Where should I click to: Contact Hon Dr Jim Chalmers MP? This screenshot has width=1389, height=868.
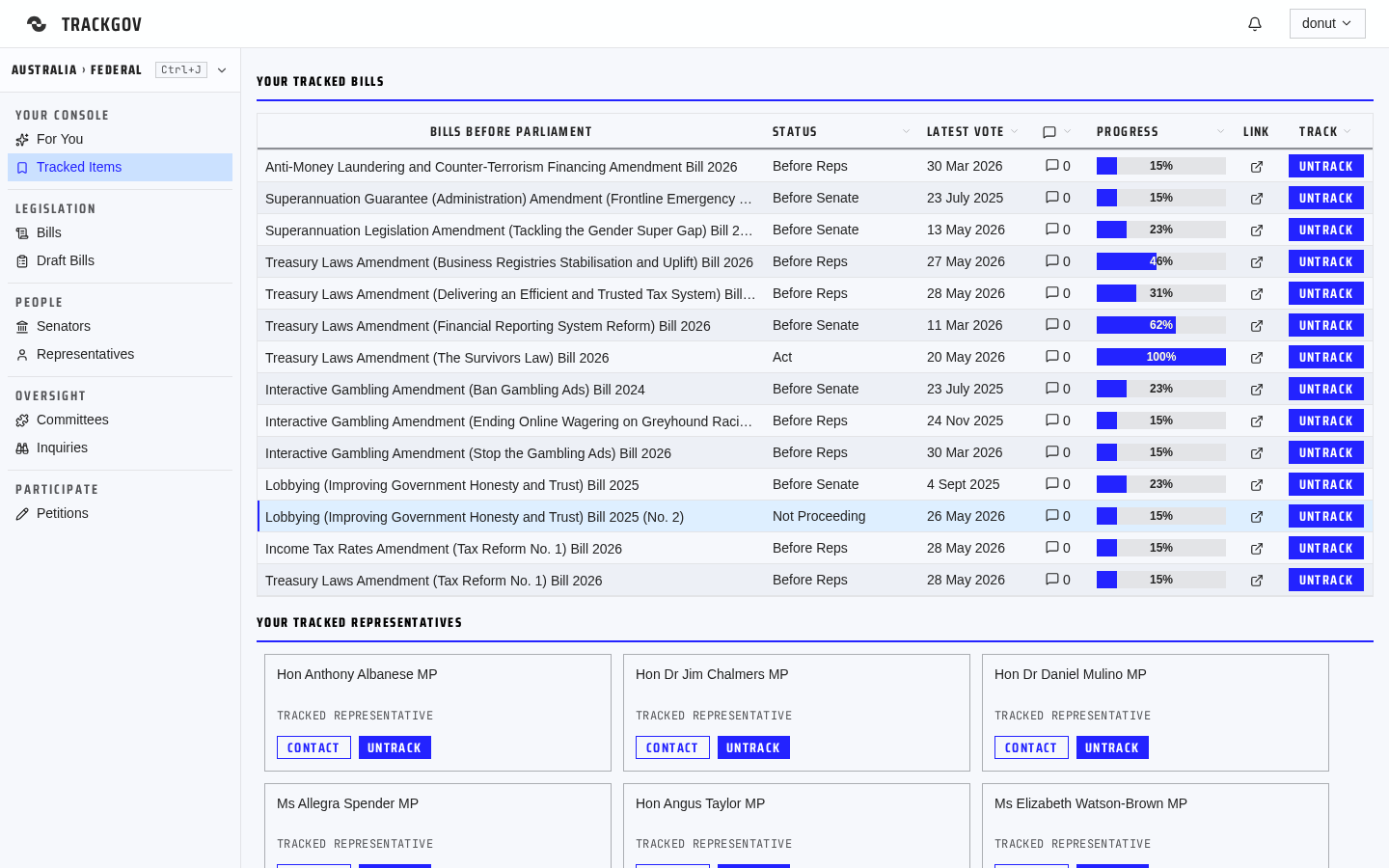[672, 747]
